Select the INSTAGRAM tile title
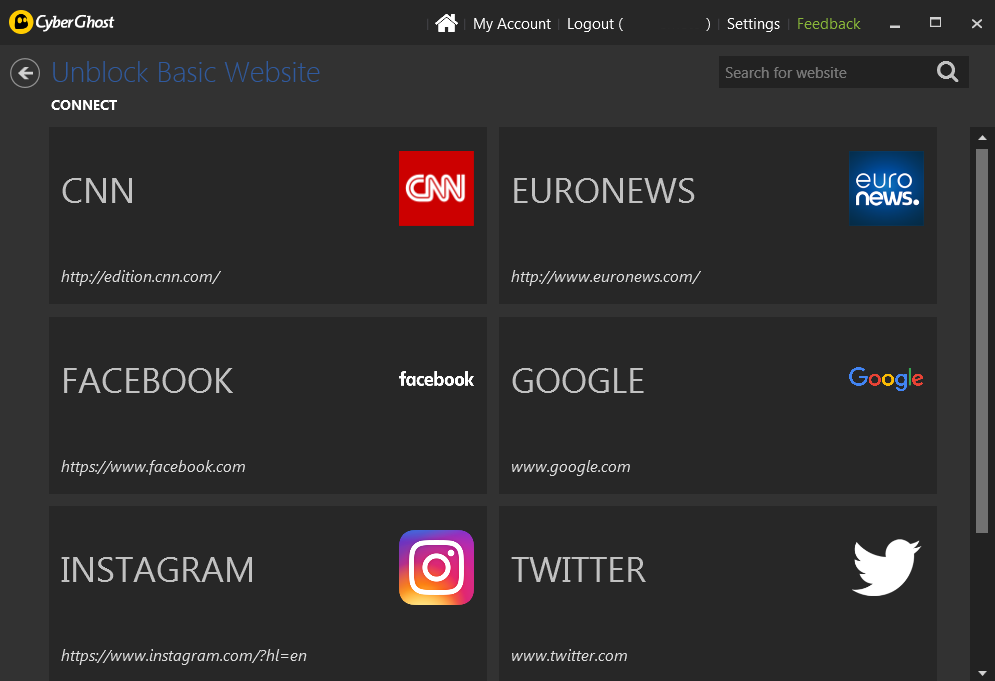The width and height of the screenshot is (995, 681). point(157,569)
